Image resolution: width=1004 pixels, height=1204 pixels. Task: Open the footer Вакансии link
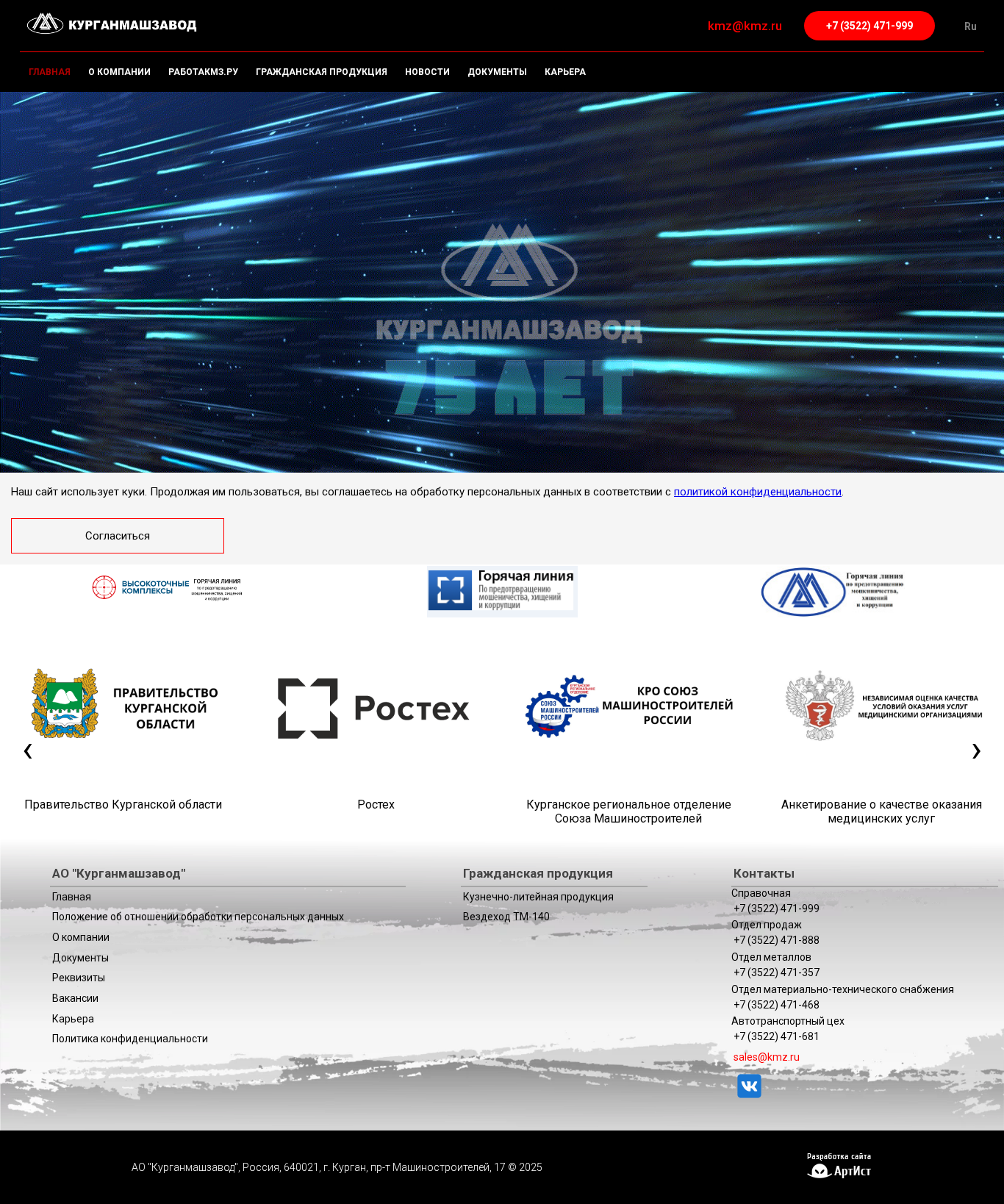[x=75, y=998]
